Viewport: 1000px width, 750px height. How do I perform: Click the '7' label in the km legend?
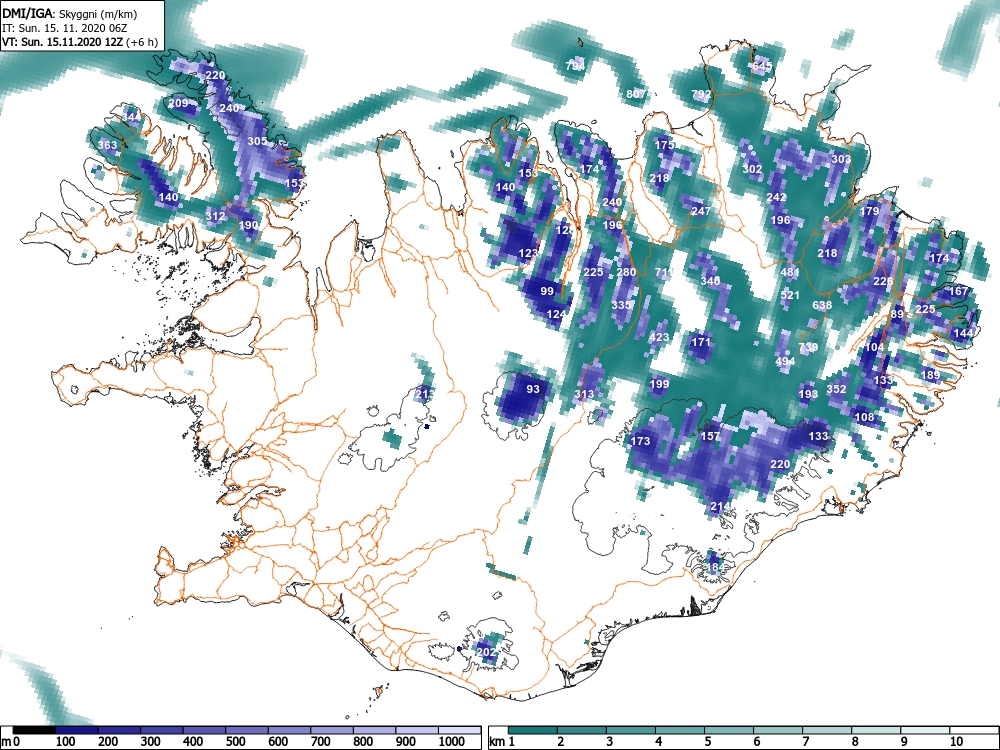click(805, 741)
